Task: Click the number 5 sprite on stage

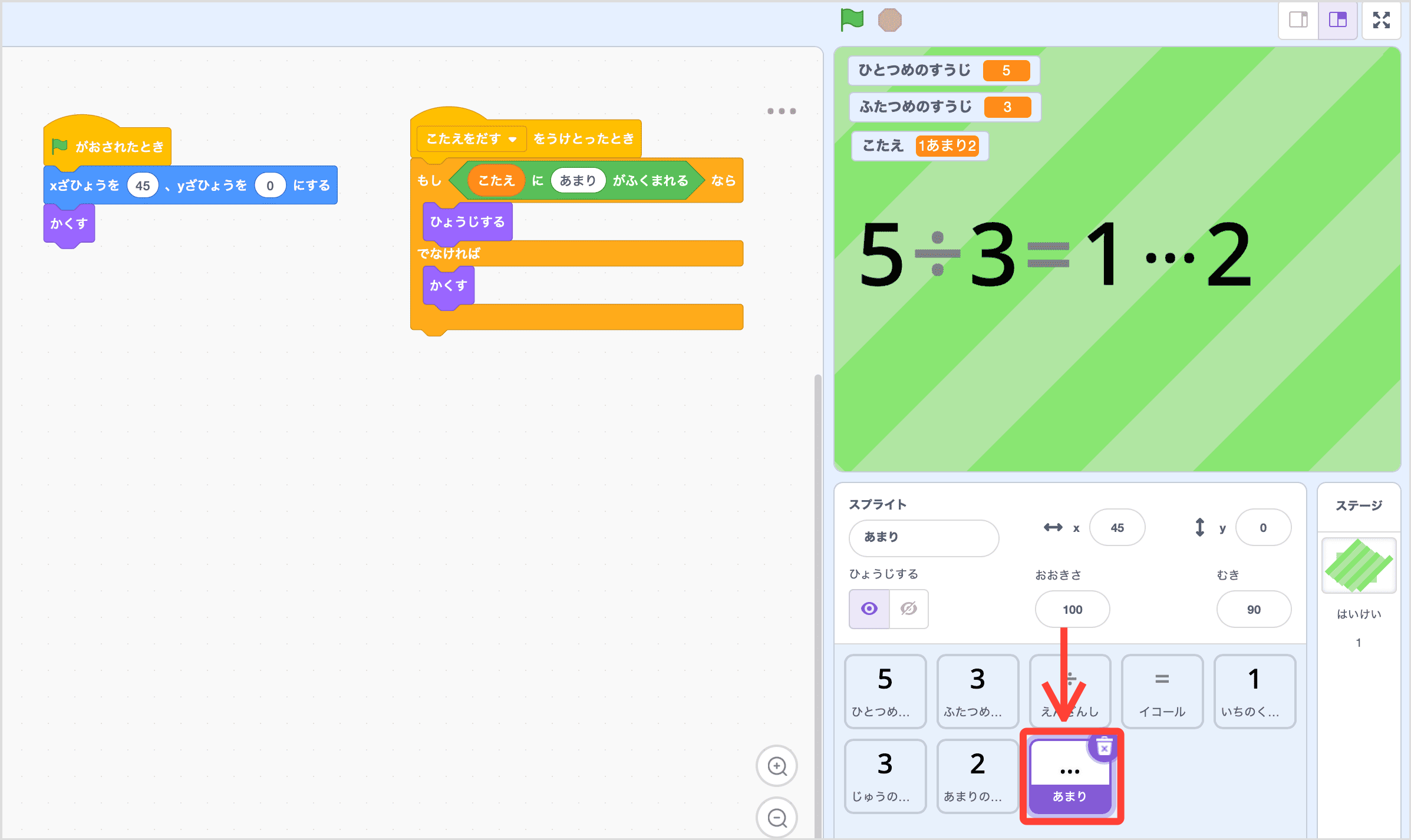Action: [881, 254]
